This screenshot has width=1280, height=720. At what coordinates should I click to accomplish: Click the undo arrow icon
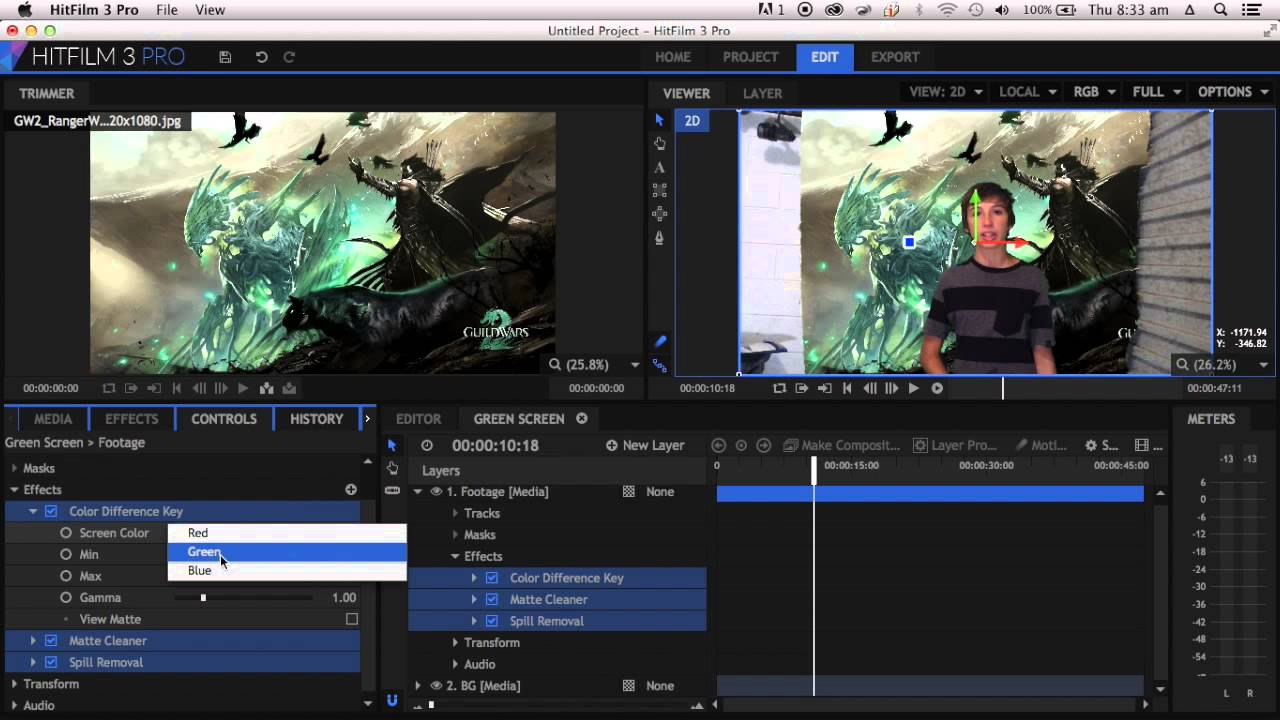click(261, 57)
